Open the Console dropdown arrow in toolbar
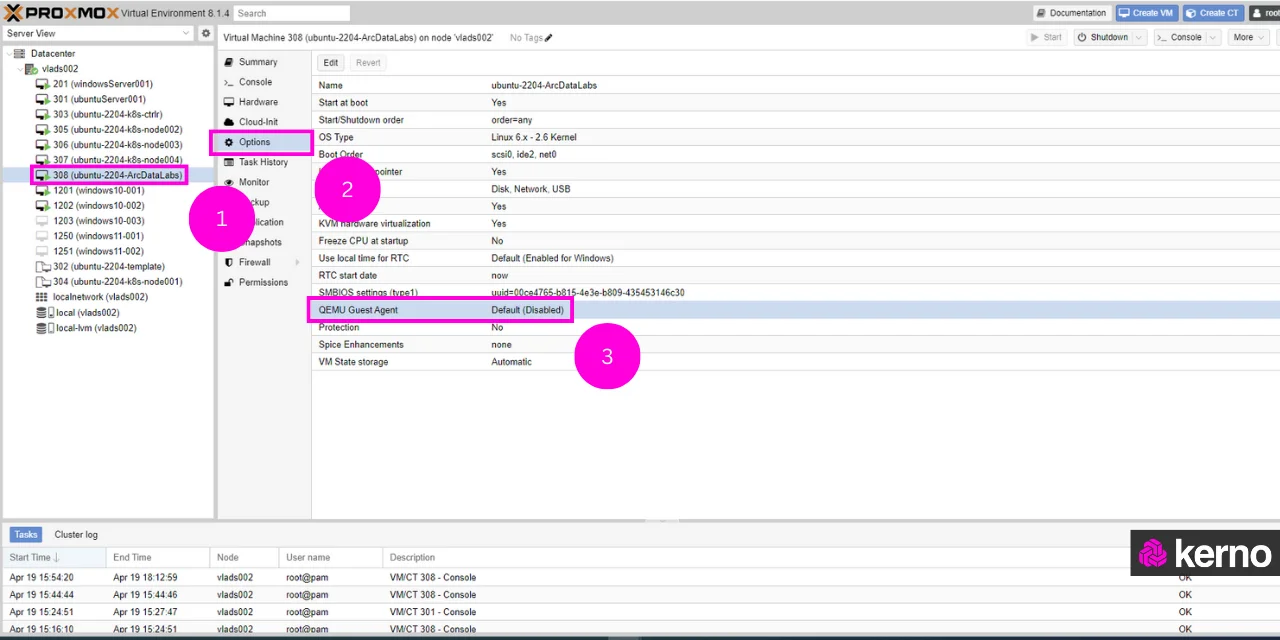Image resolution: width=1280 pixels, height=640 pixels. click(1213, 38)
